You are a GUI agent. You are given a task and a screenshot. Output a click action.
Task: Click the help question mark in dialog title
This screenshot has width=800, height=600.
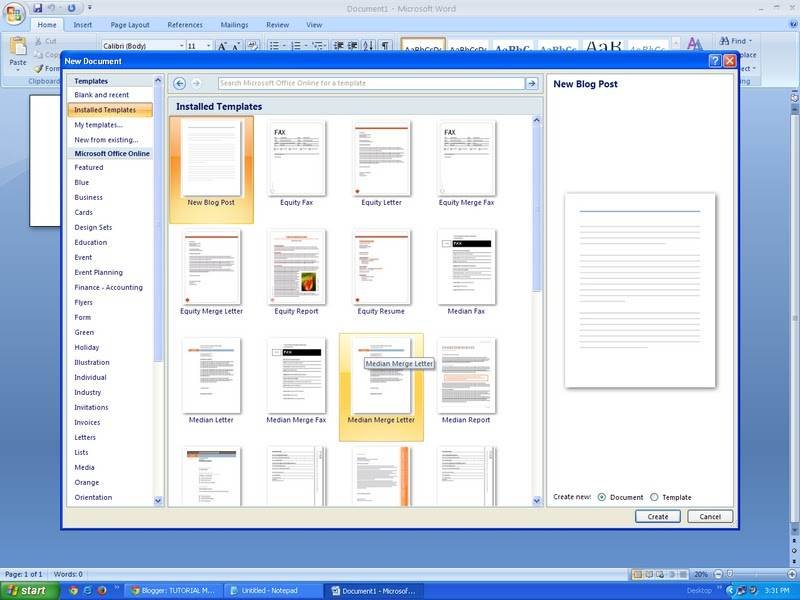click(715, 61)
